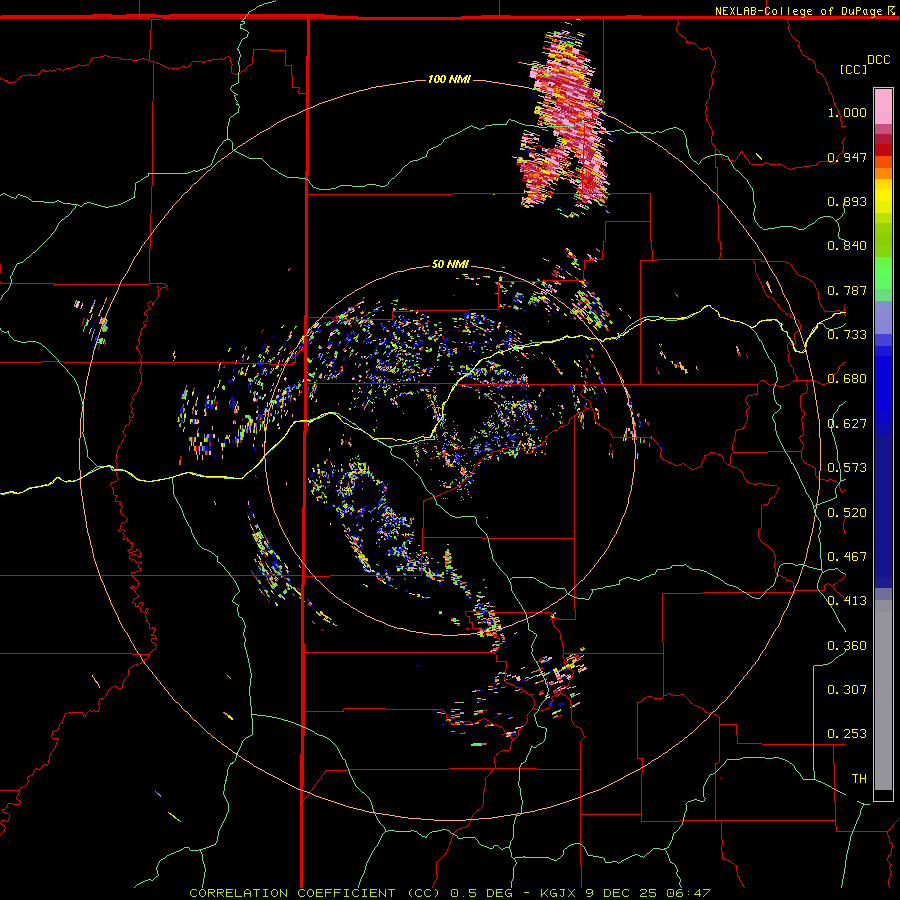Click the 0.733 legend value
This screenshot has width=900, height=900.
[x=847, y=334]
